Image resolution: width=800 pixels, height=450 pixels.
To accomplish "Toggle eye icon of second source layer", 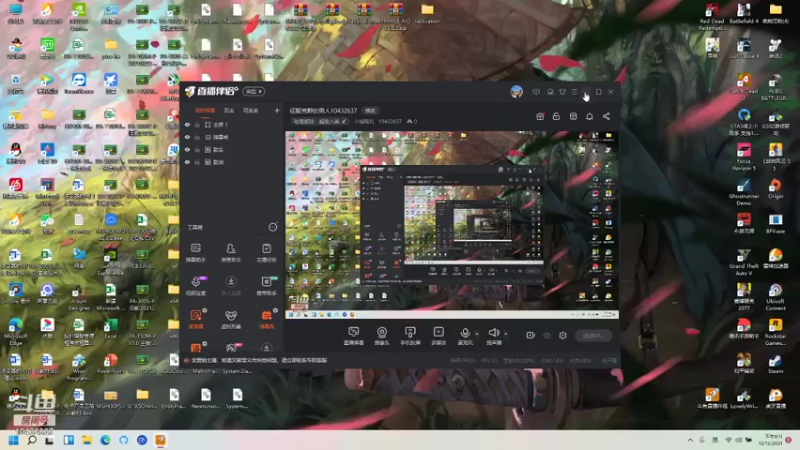I will click(187, 137).
